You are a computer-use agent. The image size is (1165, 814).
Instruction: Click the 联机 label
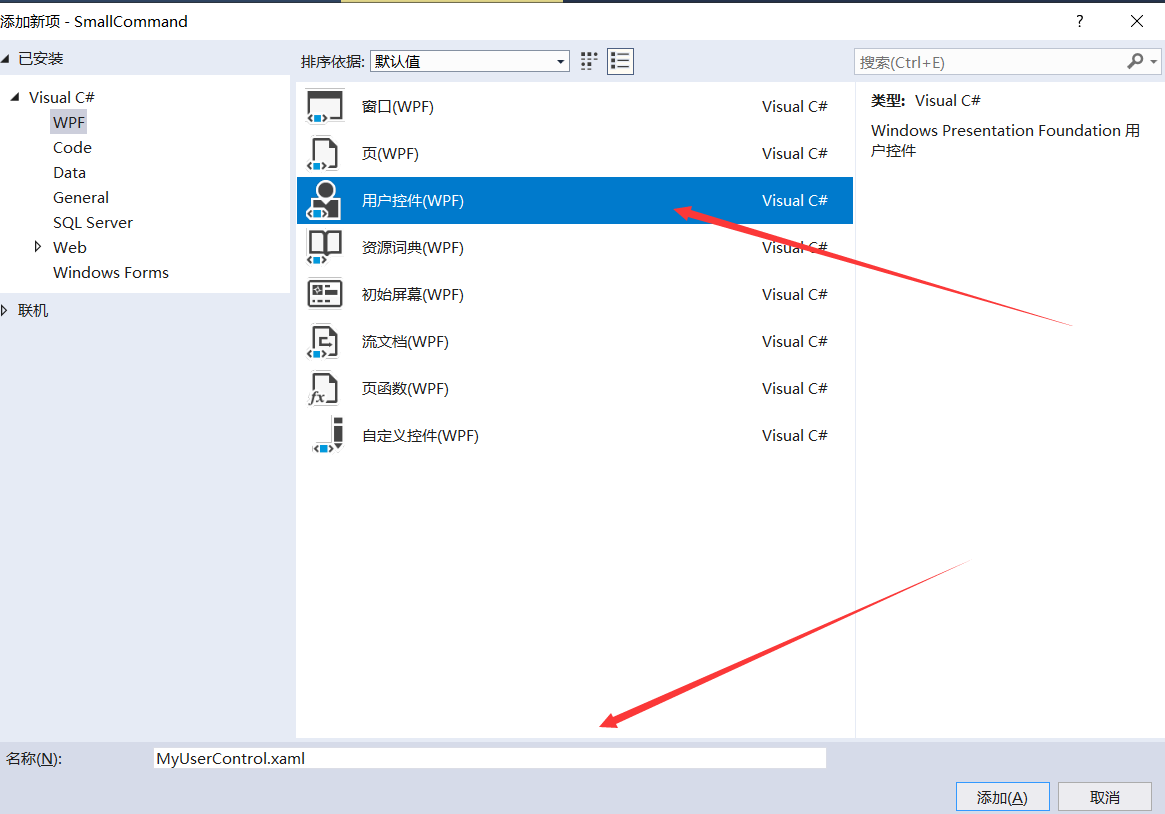pos(33,310)
